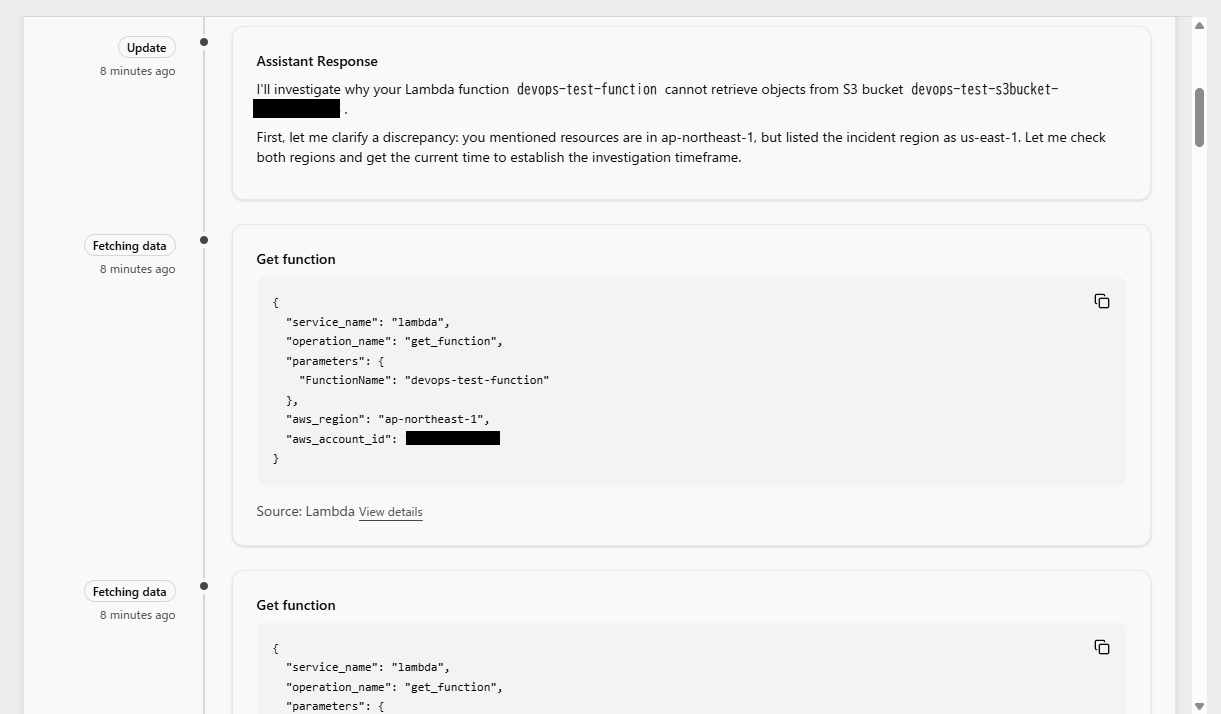Open the View details link for Lambda source
The height and width of the screenshot is (714, 1221).
pos(390,512)
